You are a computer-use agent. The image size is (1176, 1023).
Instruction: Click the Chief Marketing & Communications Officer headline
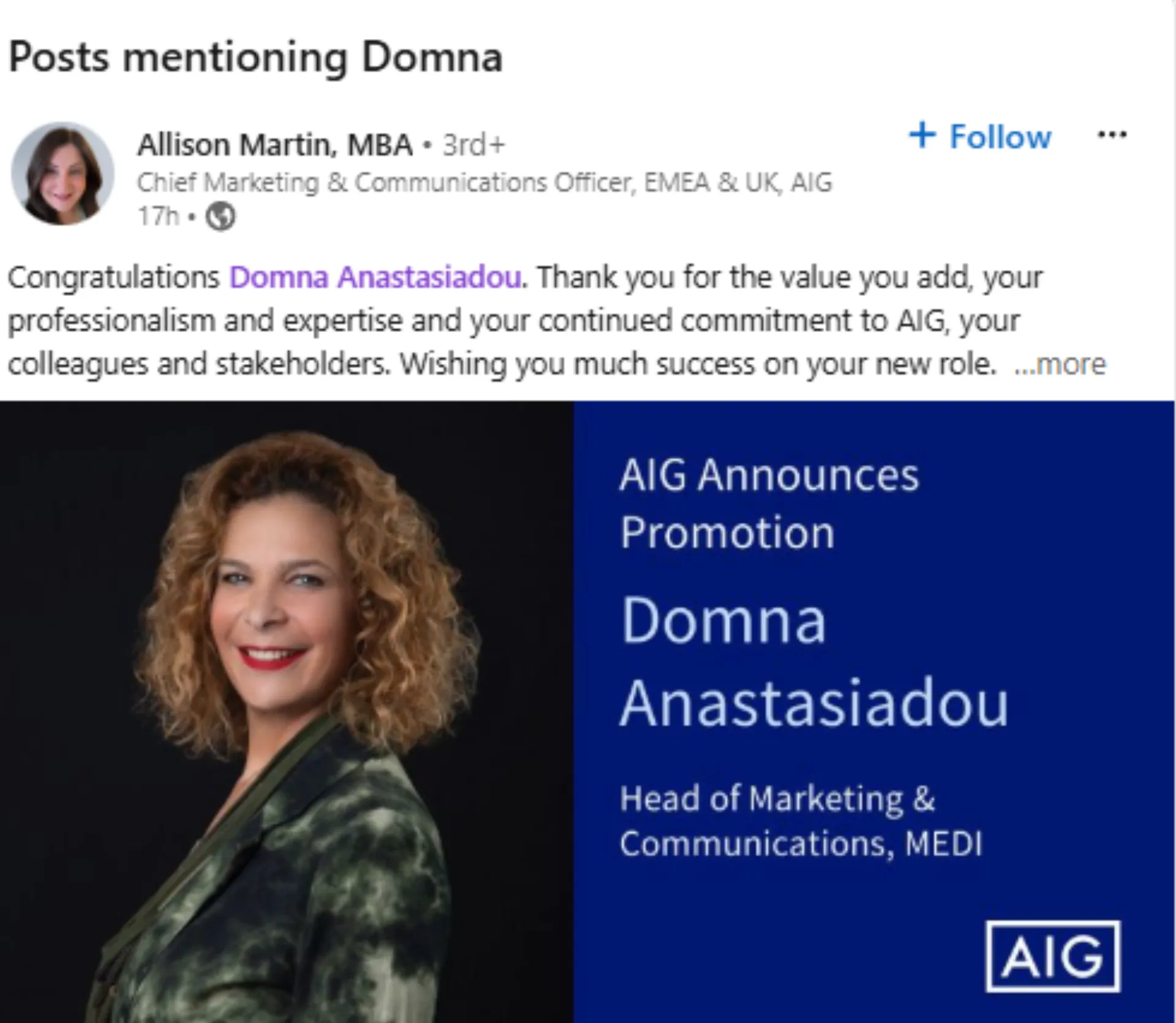coord(484,183)
